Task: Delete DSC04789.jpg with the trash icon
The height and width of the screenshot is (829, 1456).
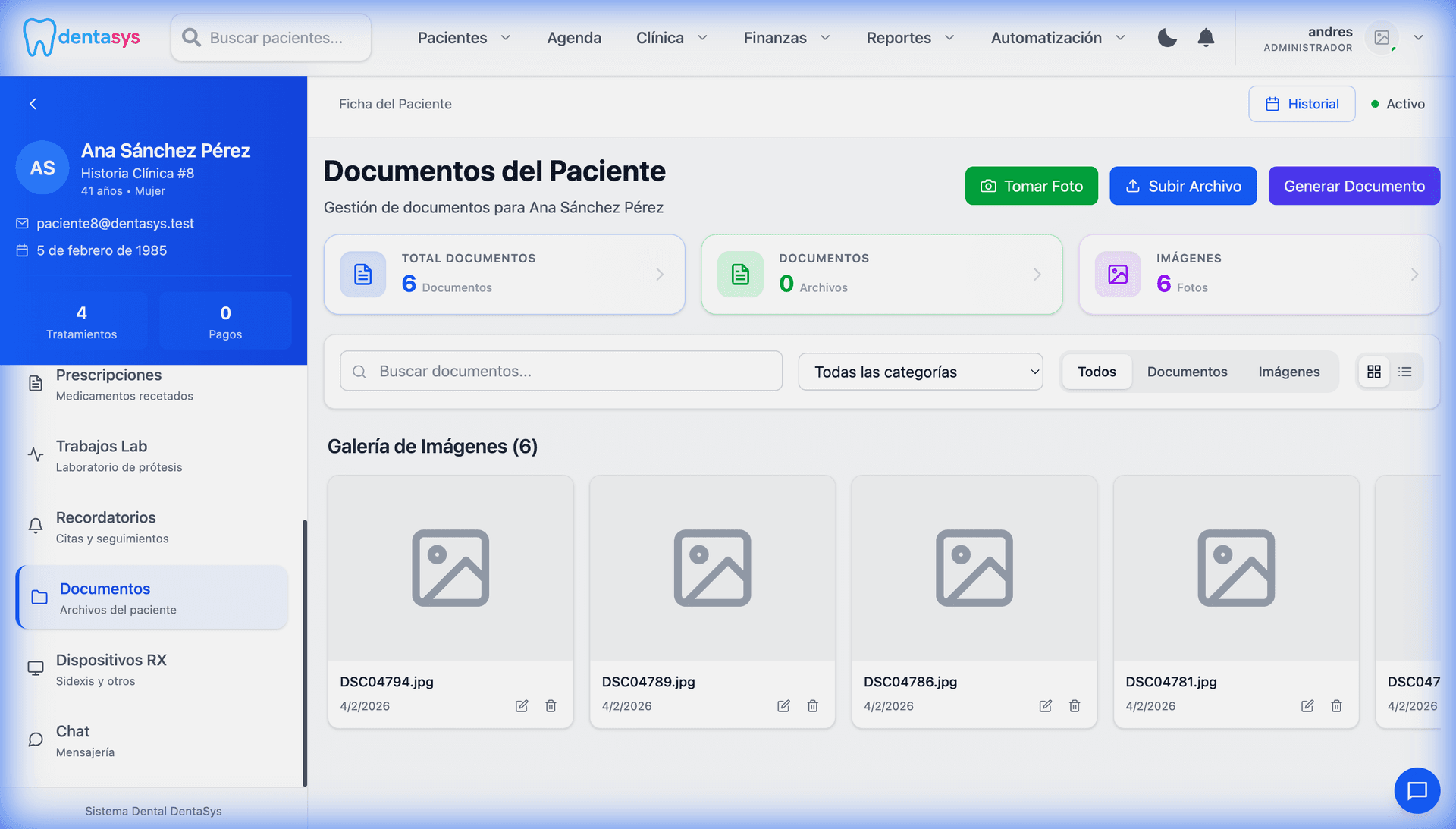Action: point(812,706)
